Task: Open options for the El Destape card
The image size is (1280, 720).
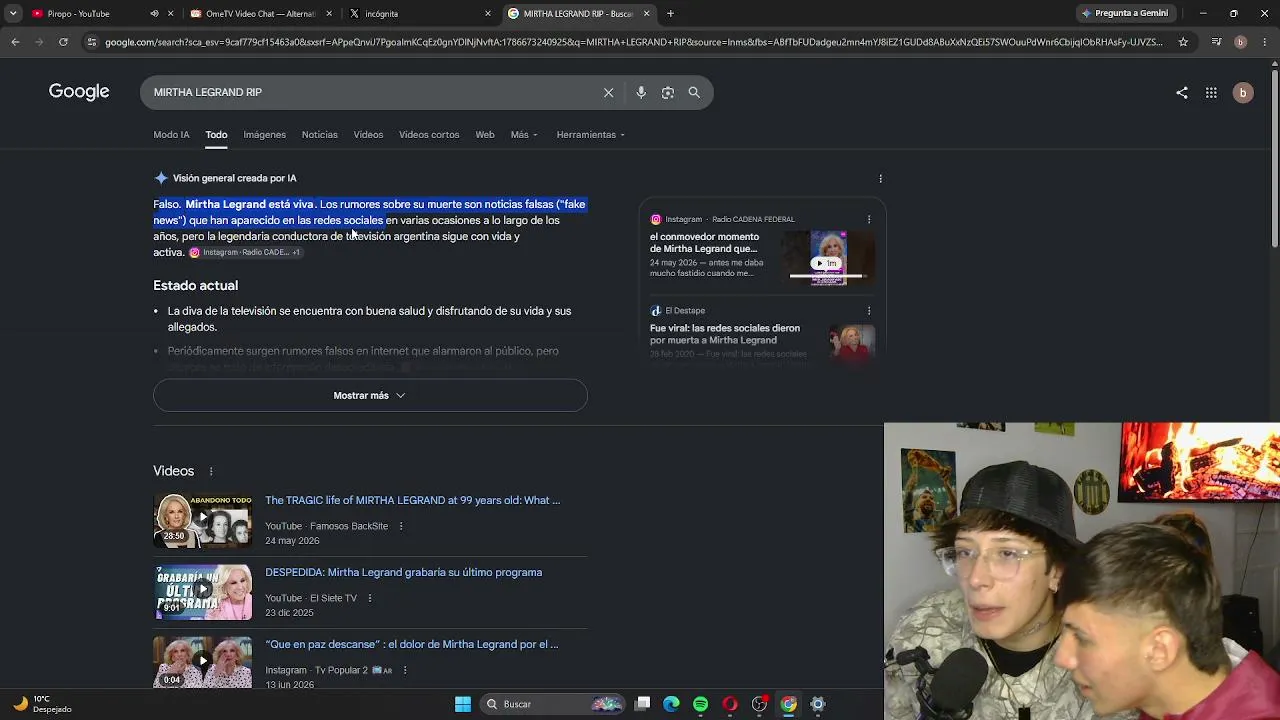Action: [869, 310]
